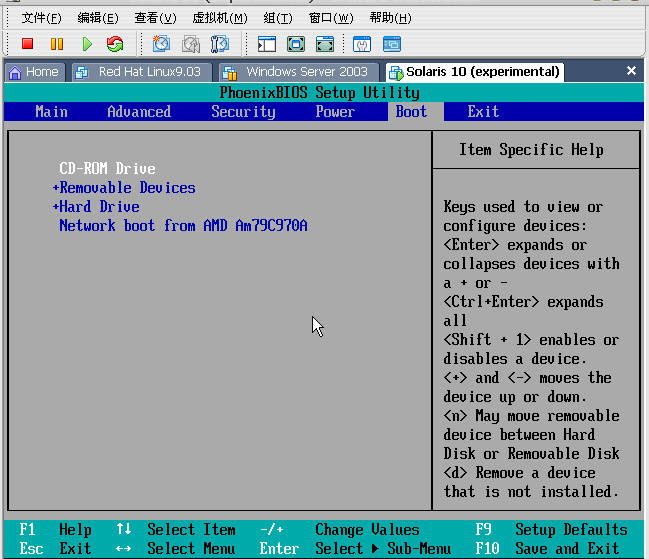
Task: Click the Select Item footer label
Action: [x=191, y=530]
